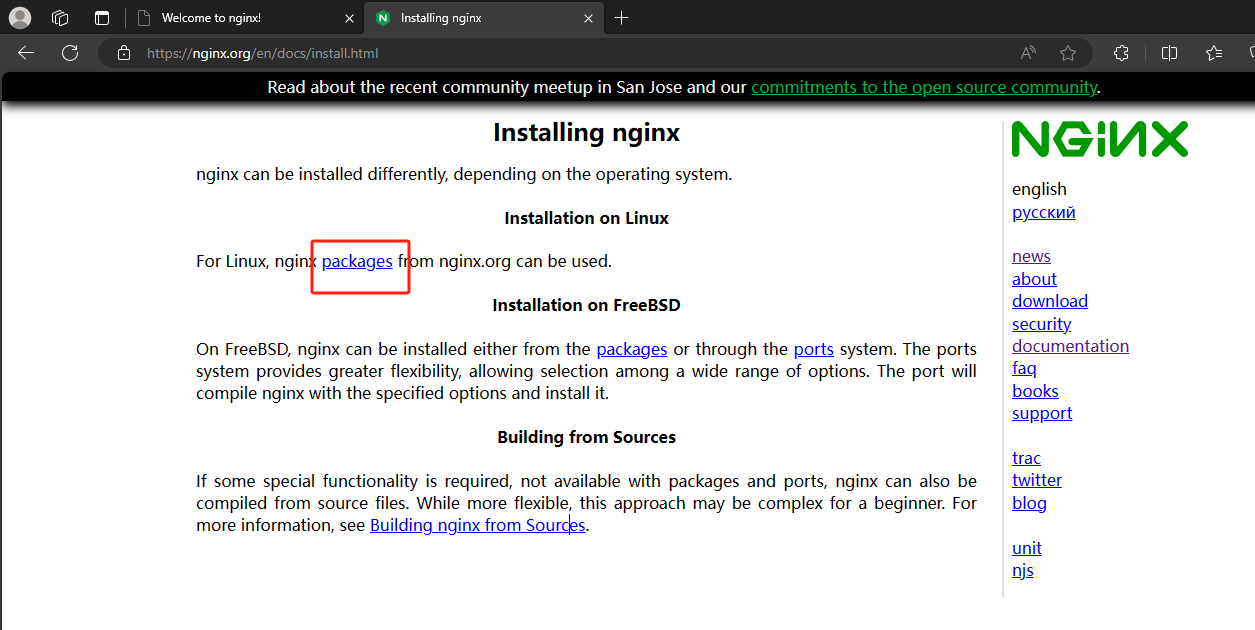
Task: Open the about sidebar link
Action: click(x=1034, y=279)
